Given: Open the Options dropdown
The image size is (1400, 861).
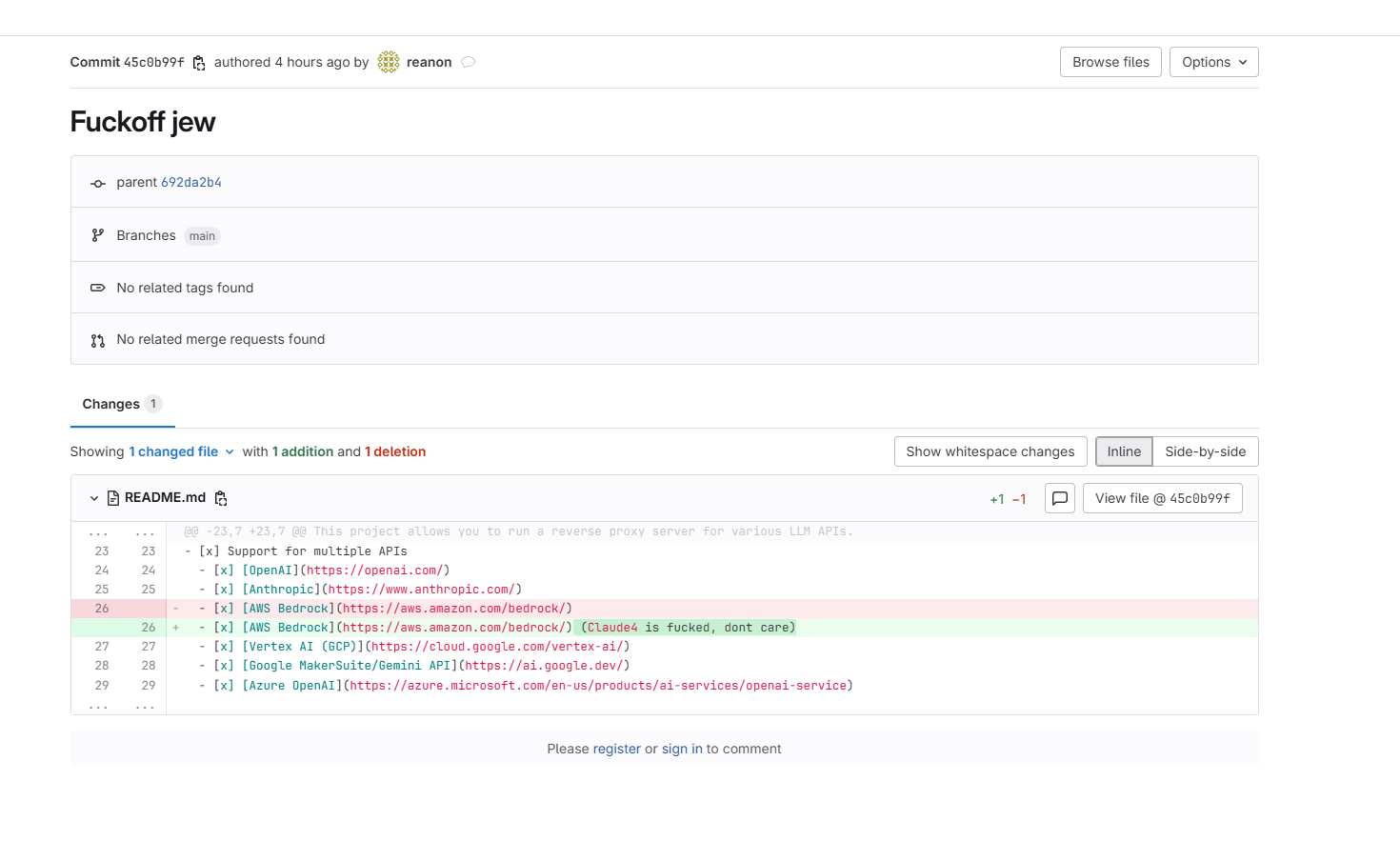Looking at the screenshot, I should click(1213, 62).
